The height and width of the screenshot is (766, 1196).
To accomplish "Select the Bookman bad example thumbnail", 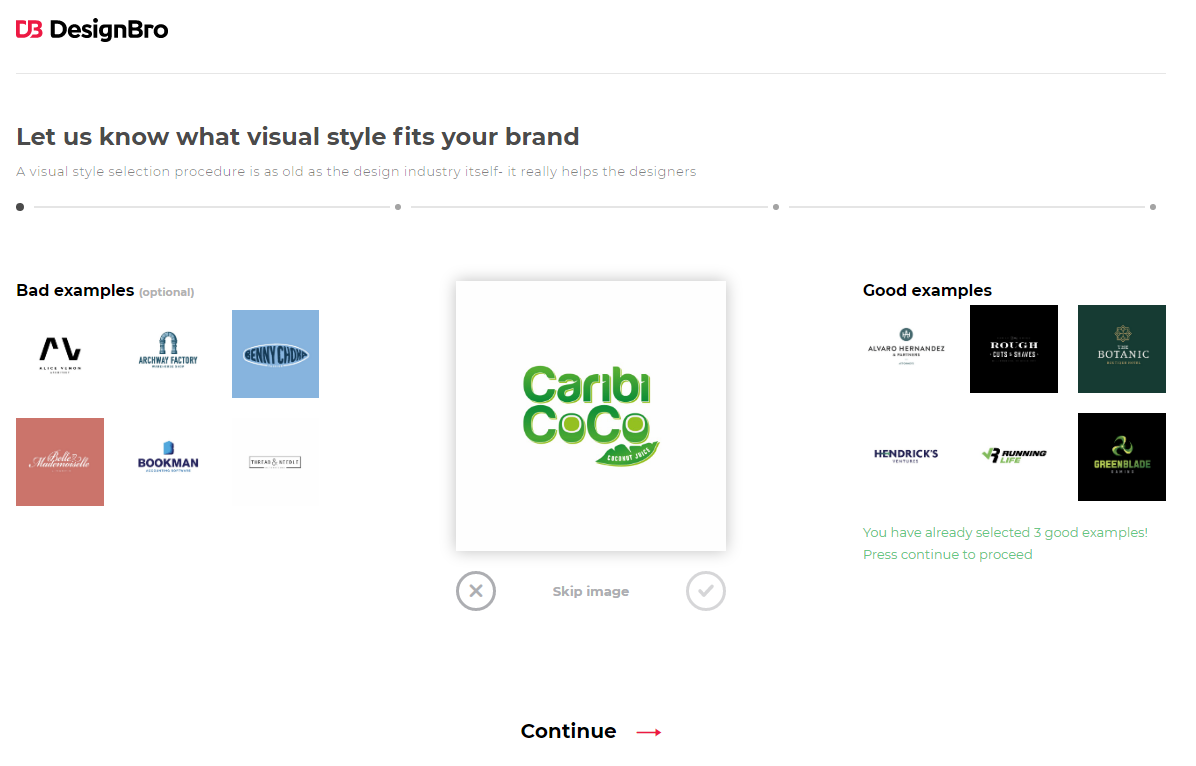I will pyautogui.click(x=168, y=462).
